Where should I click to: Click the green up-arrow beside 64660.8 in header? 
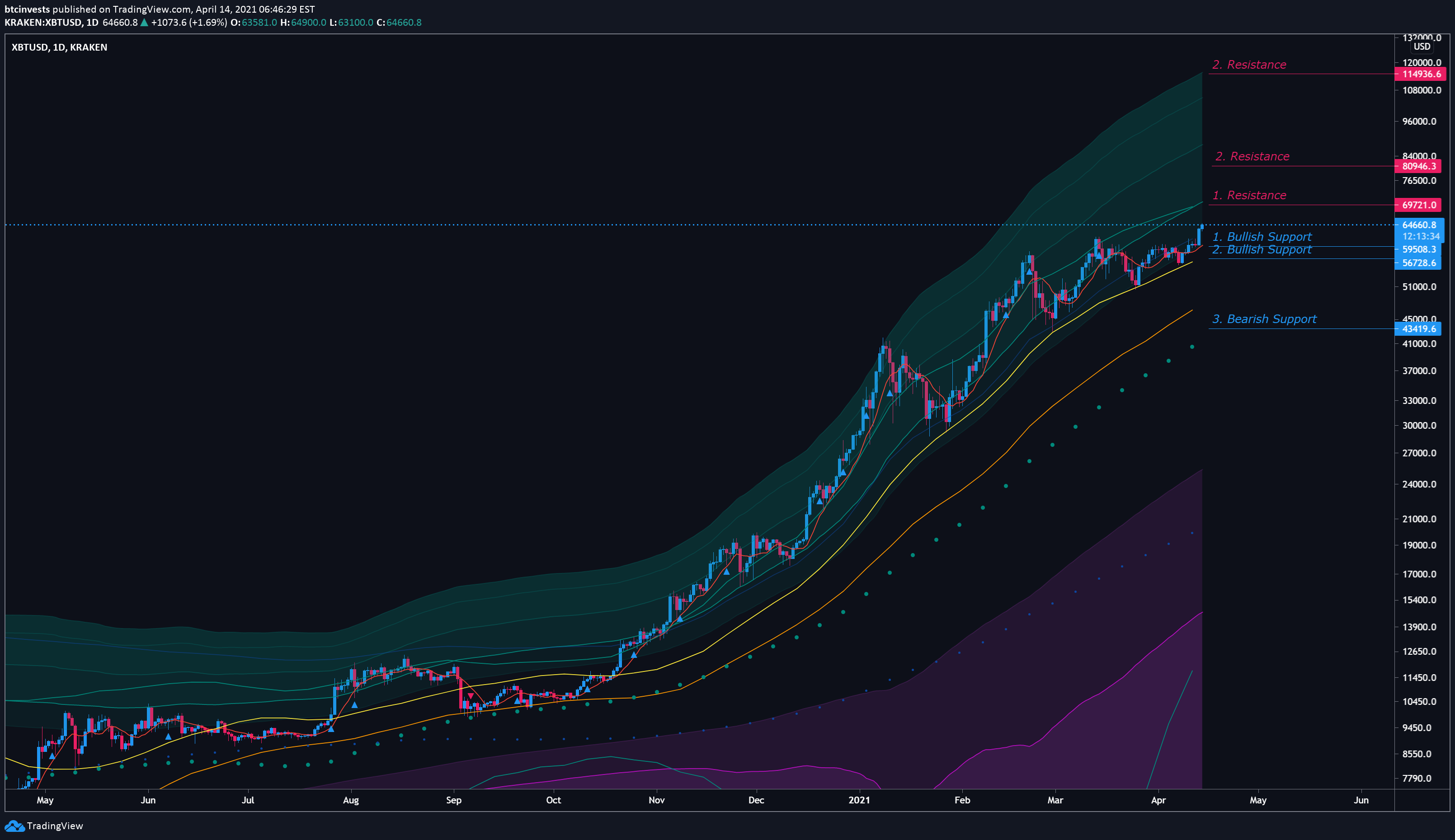click(x=144, y=23)
